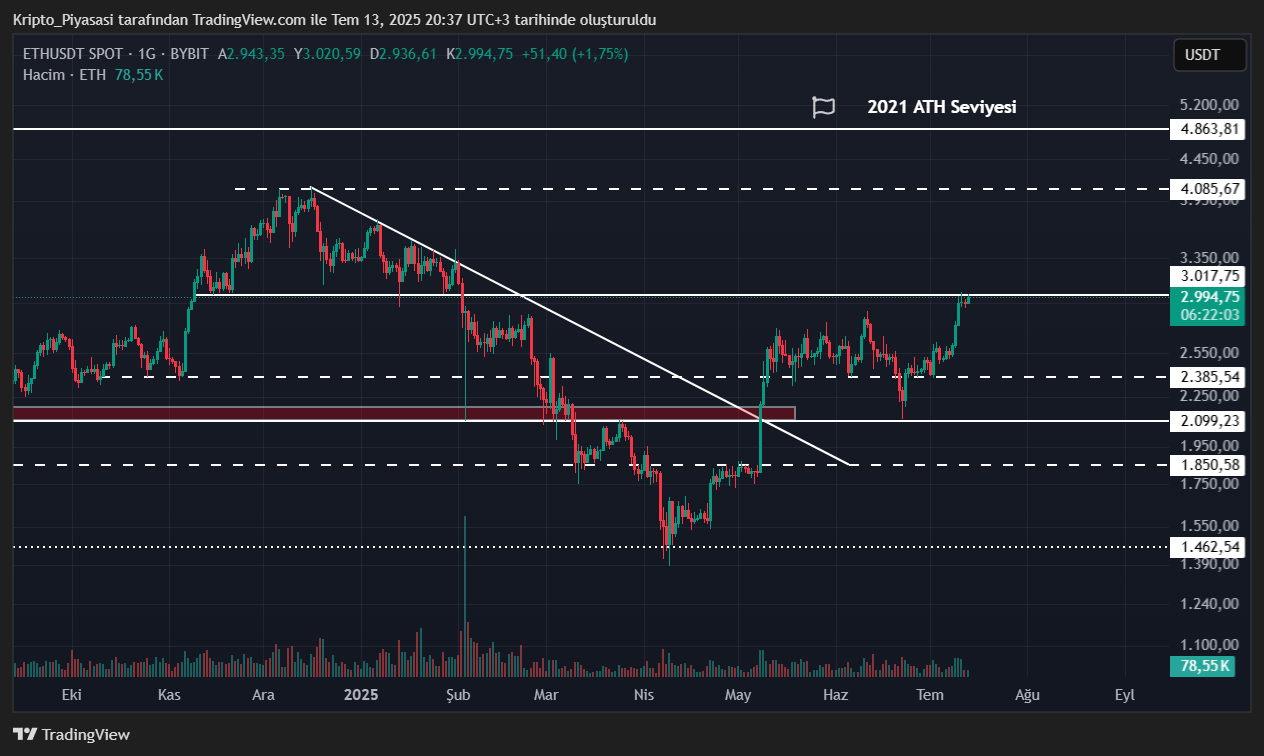Click the Tem month label on time axis

click(x=930, y=694)
